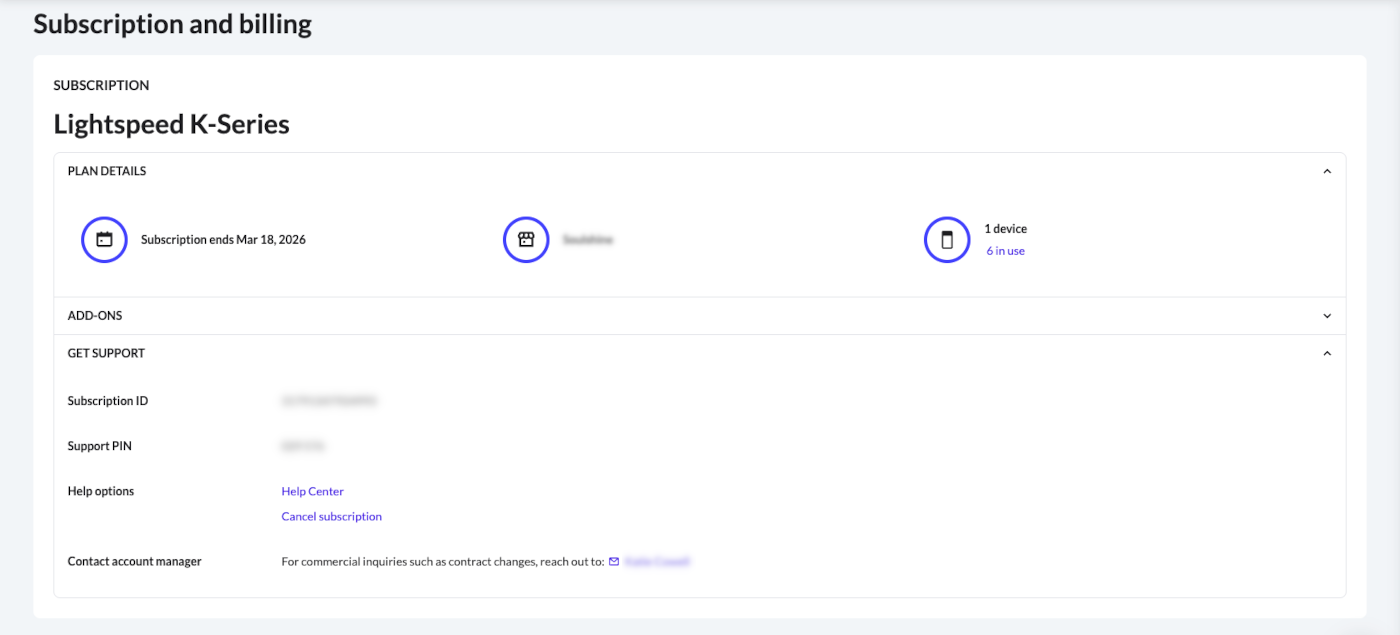Click the store icon in Plan Details
The height and width of the screenshot is (635, 1400).
coord(526,240)
